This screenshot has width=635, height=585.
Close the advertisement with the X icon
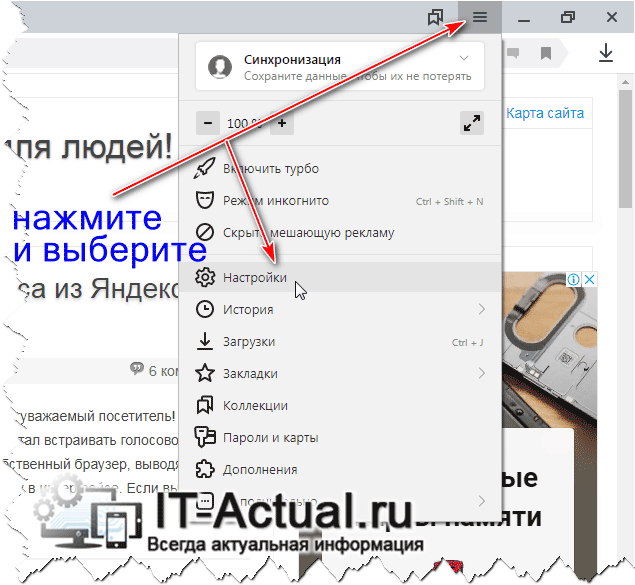tap(590, 279)
